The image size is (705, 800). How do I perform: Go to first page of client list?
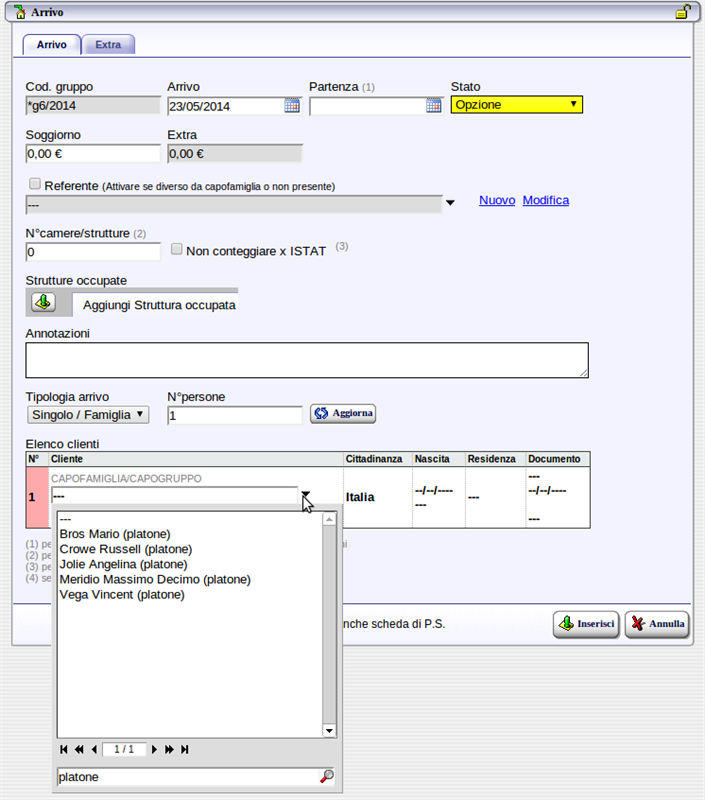64,749
